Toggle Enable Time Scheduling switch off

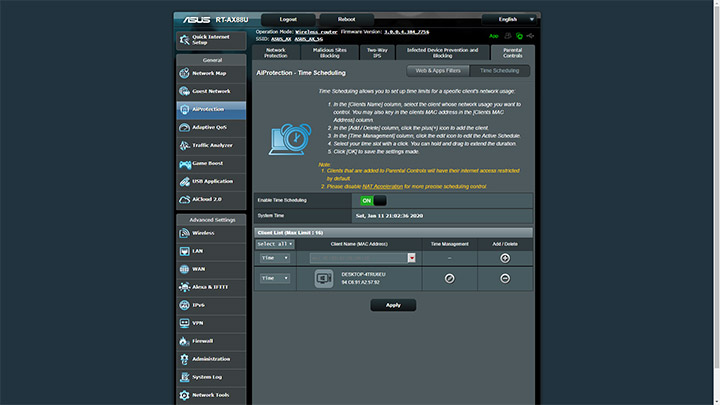(x=373, y=201)
